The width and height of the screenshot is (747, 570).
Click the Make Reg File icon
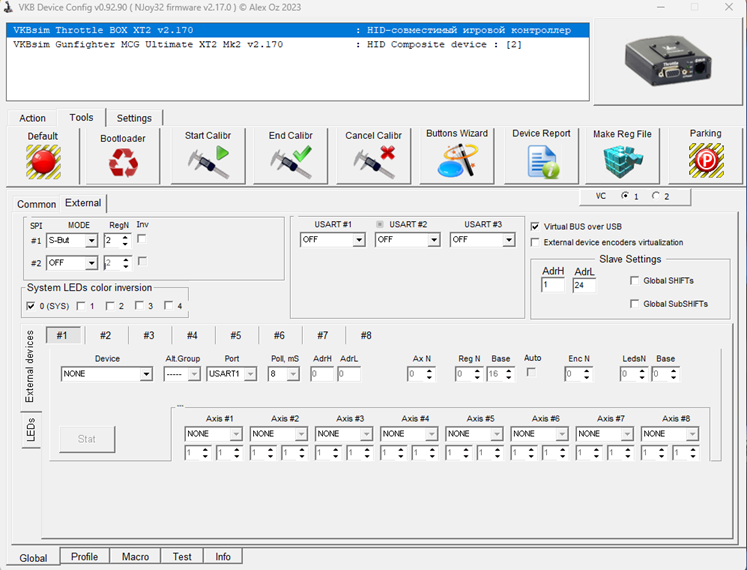[x=622, y=160]
